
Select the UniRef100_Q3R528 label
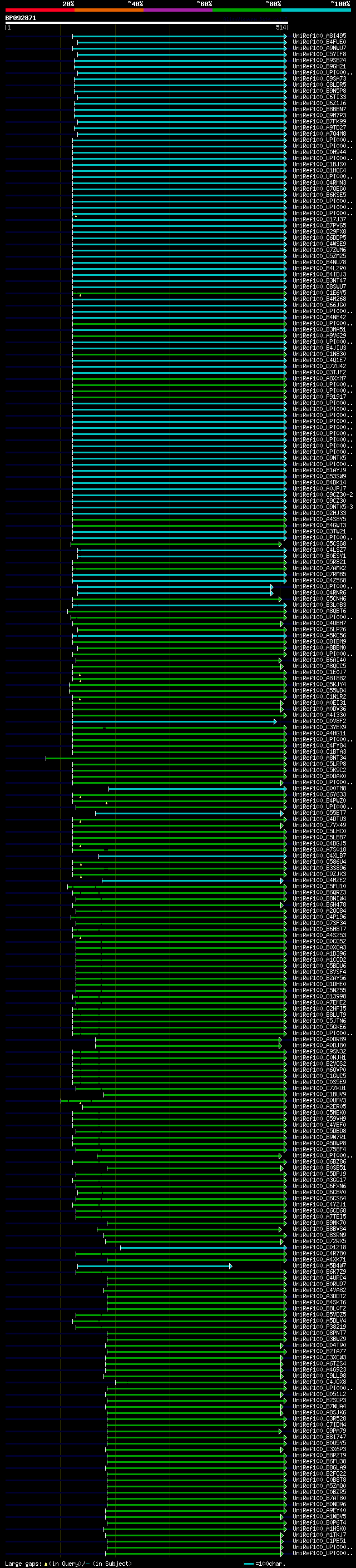[319, 1419]
